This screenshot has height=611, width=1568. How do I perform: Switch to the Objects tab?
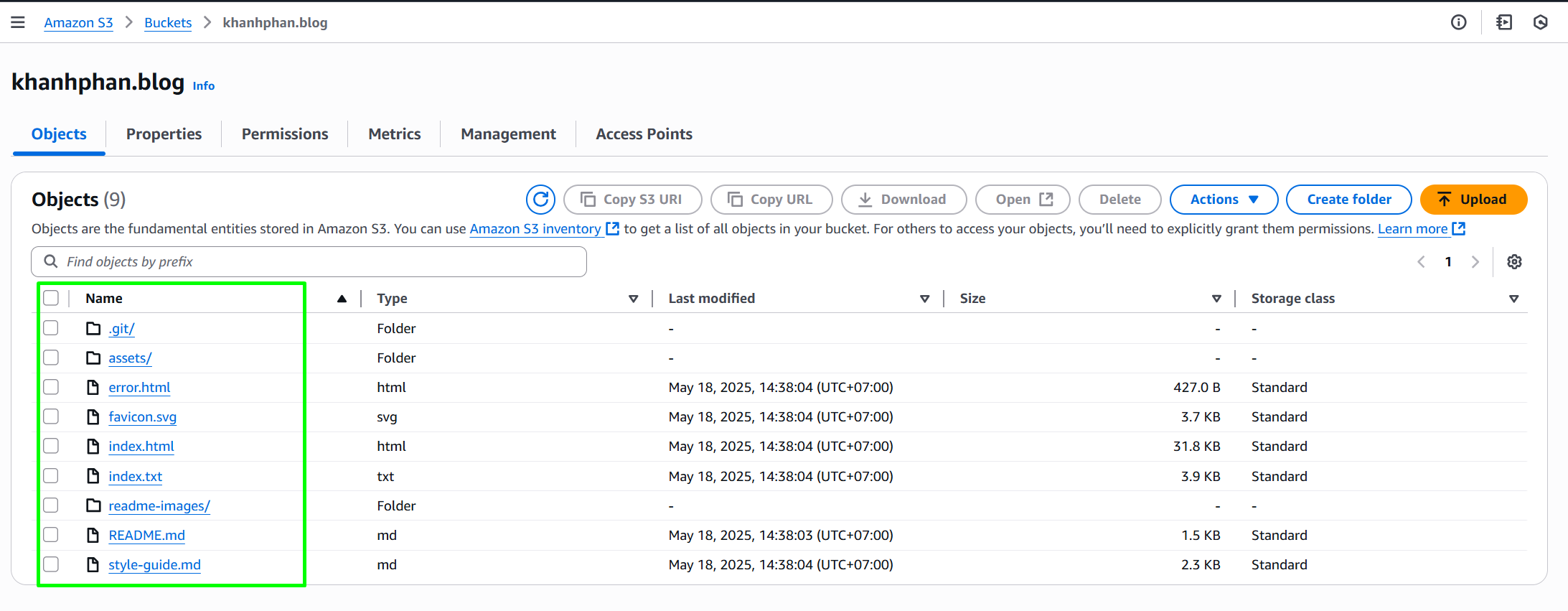click(x=59, y=134)
